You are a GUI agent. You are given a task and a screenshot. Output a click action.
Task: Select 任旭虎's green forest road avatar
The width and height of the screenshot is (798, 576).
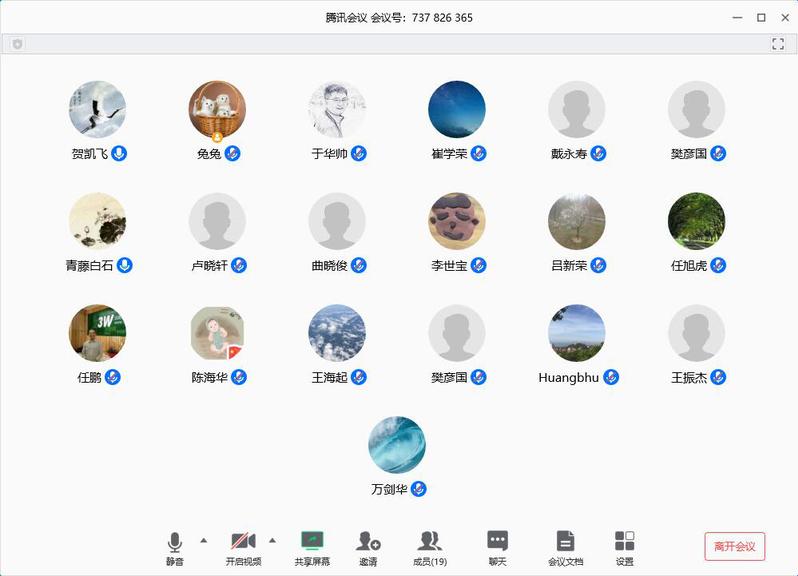[x=697, y=221]
